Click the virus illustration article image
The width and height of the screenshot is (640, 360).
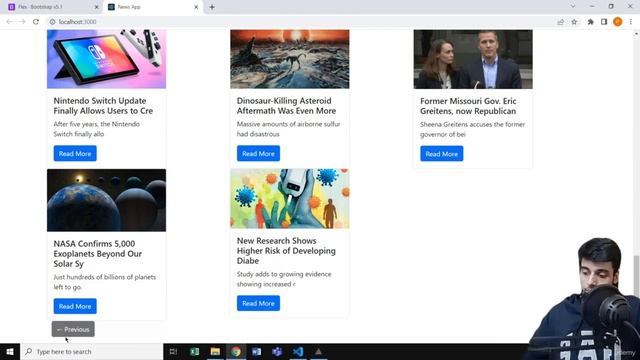pos(290,199)
